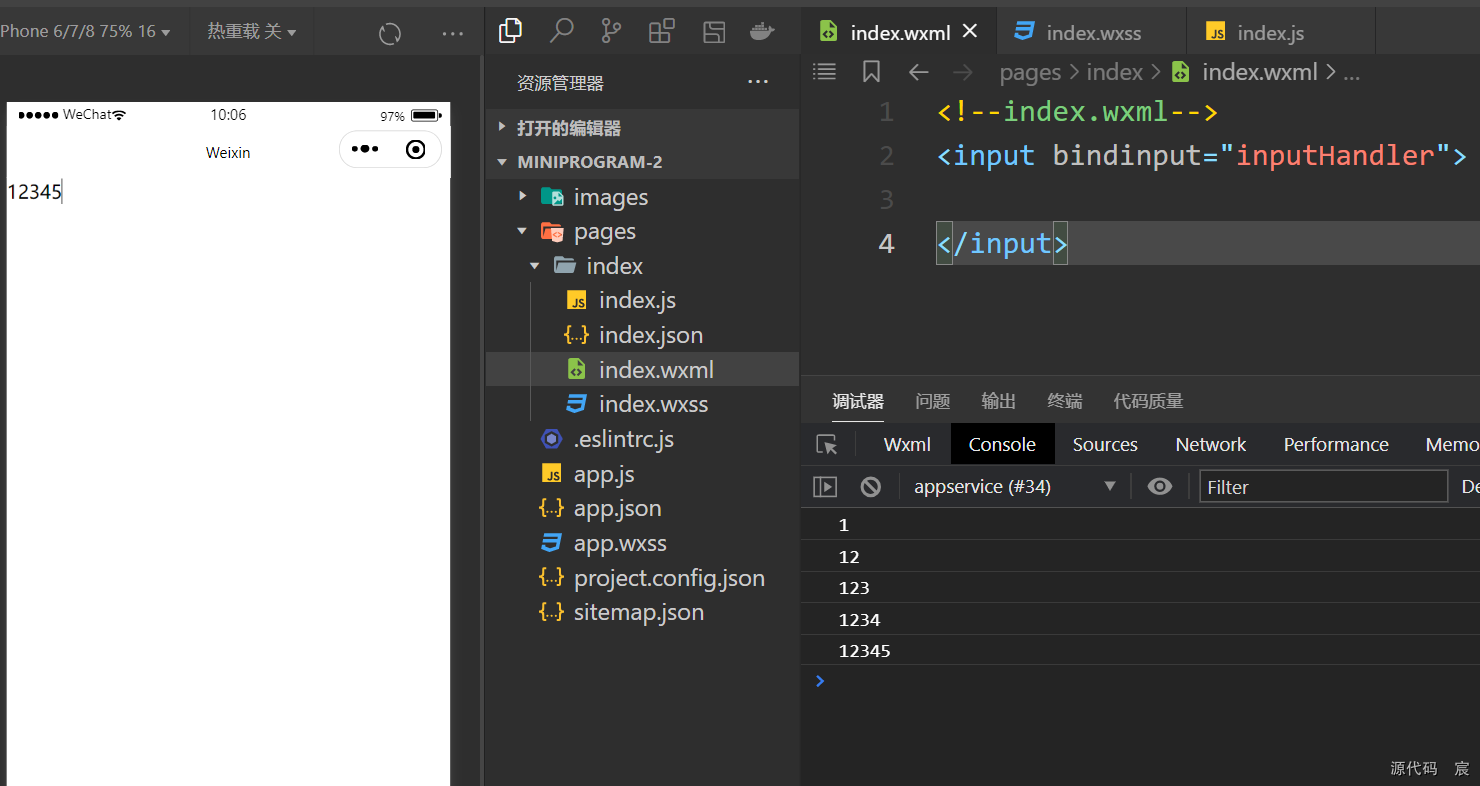Open the 资源管理器 more actions dots
This screenshot has height=786, width=1480.
tap(758, 82)
